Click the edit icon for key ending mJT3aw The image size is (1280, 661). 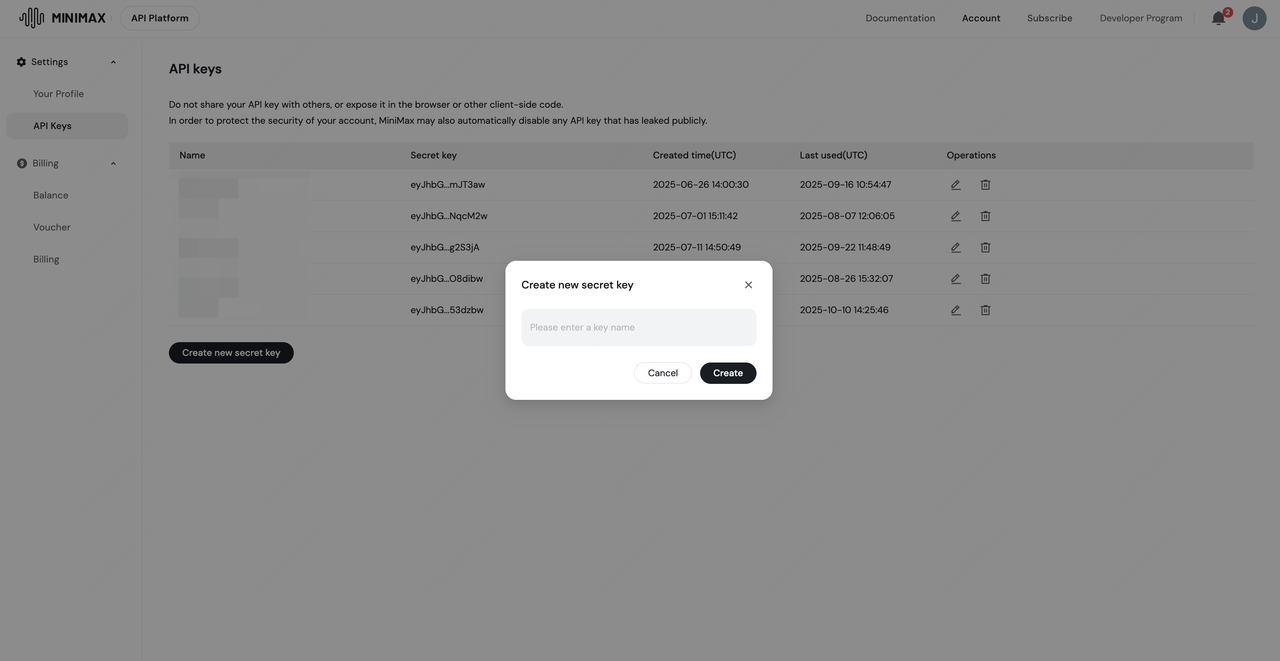[955, 185]
